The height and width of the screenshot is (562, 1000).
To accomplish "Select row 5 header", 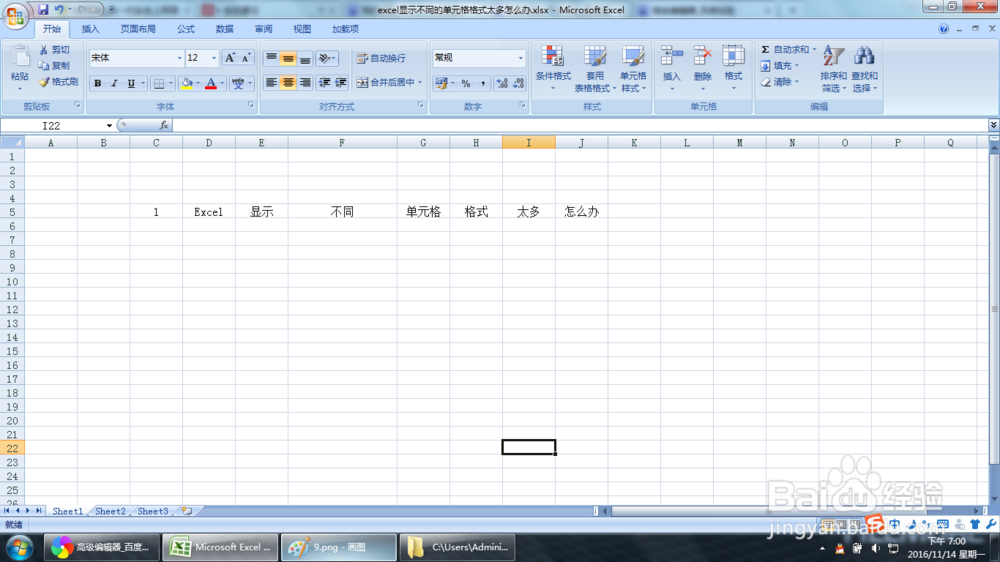I will pos(12,212).
